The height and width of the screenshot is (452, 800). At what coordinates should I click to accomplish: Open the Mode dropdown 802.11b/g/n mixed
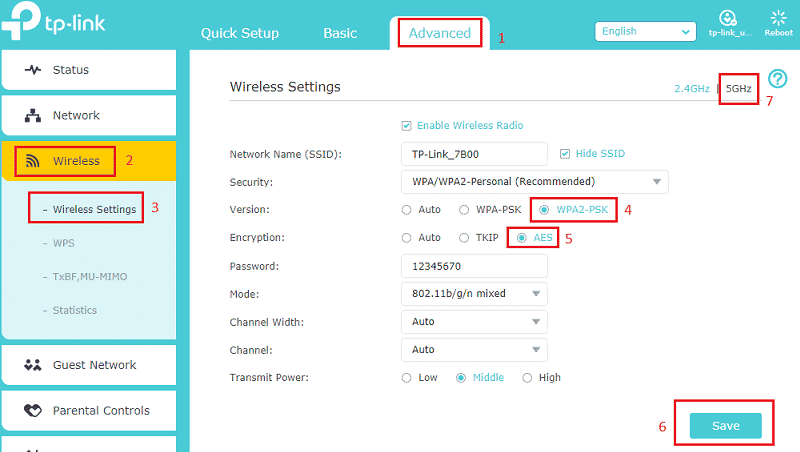pos(474,294)
